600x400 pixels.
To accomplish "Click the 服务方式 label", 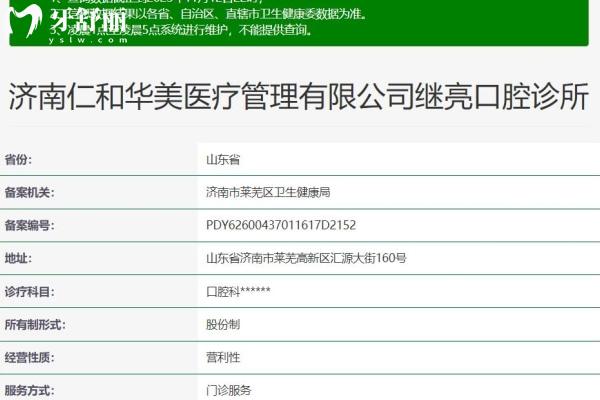I will (29, 390).
